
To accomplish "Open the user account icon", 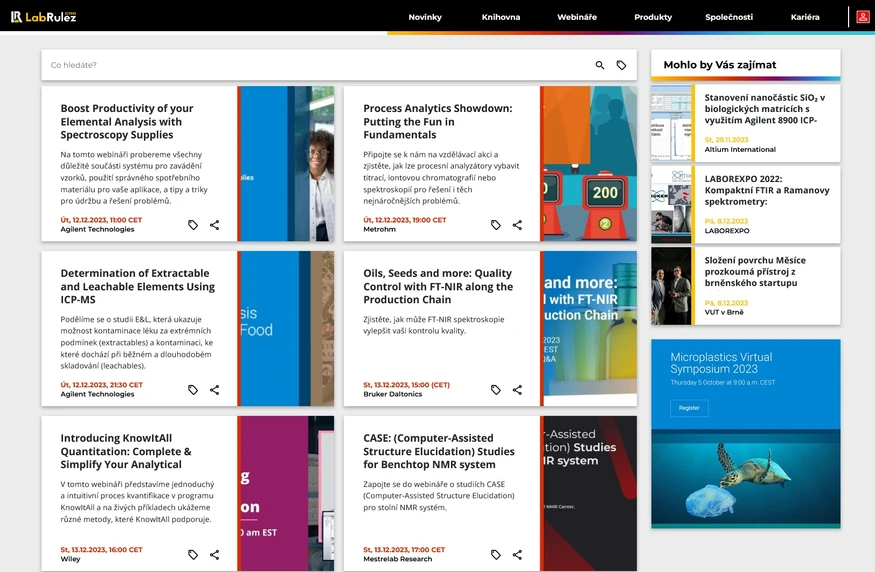I will point(863,17).
